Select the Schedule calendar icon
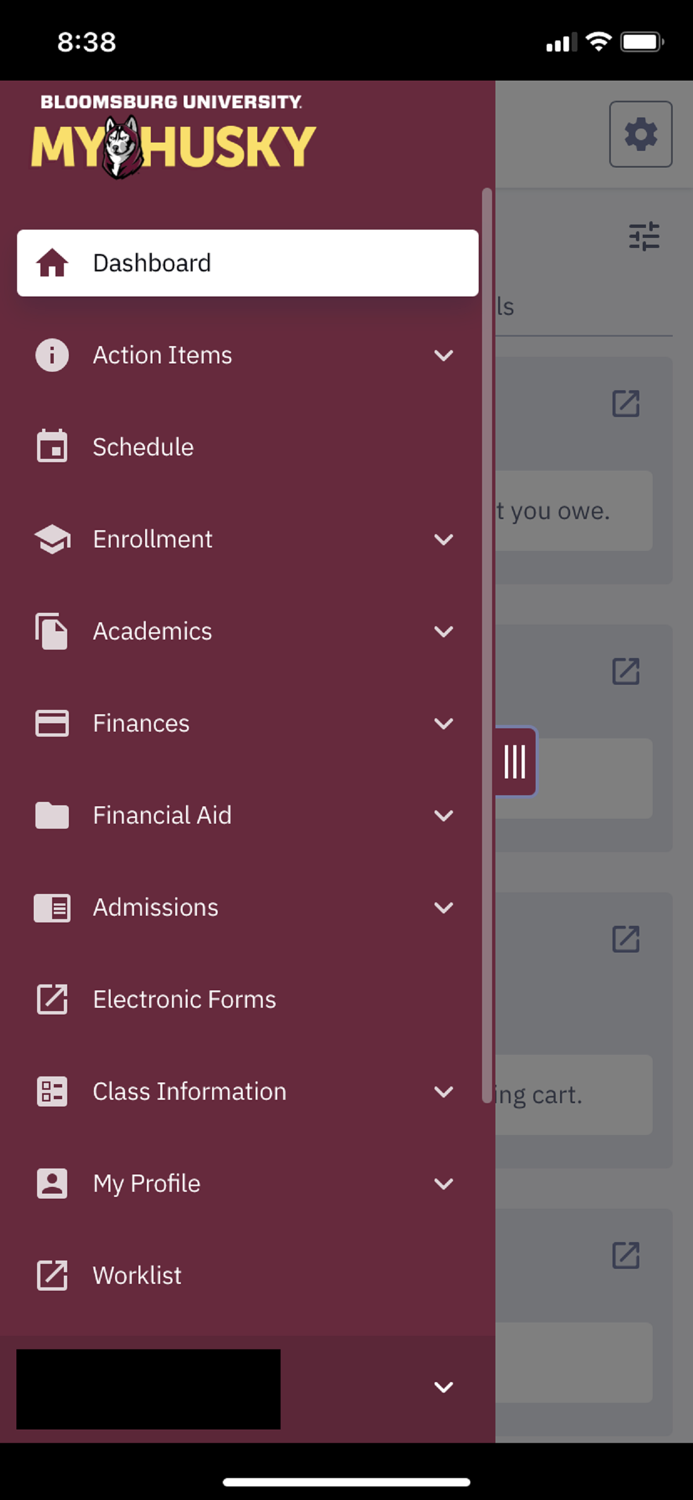Image resolution: width=693 pixels, height=1500 pixels. [52, 446]
